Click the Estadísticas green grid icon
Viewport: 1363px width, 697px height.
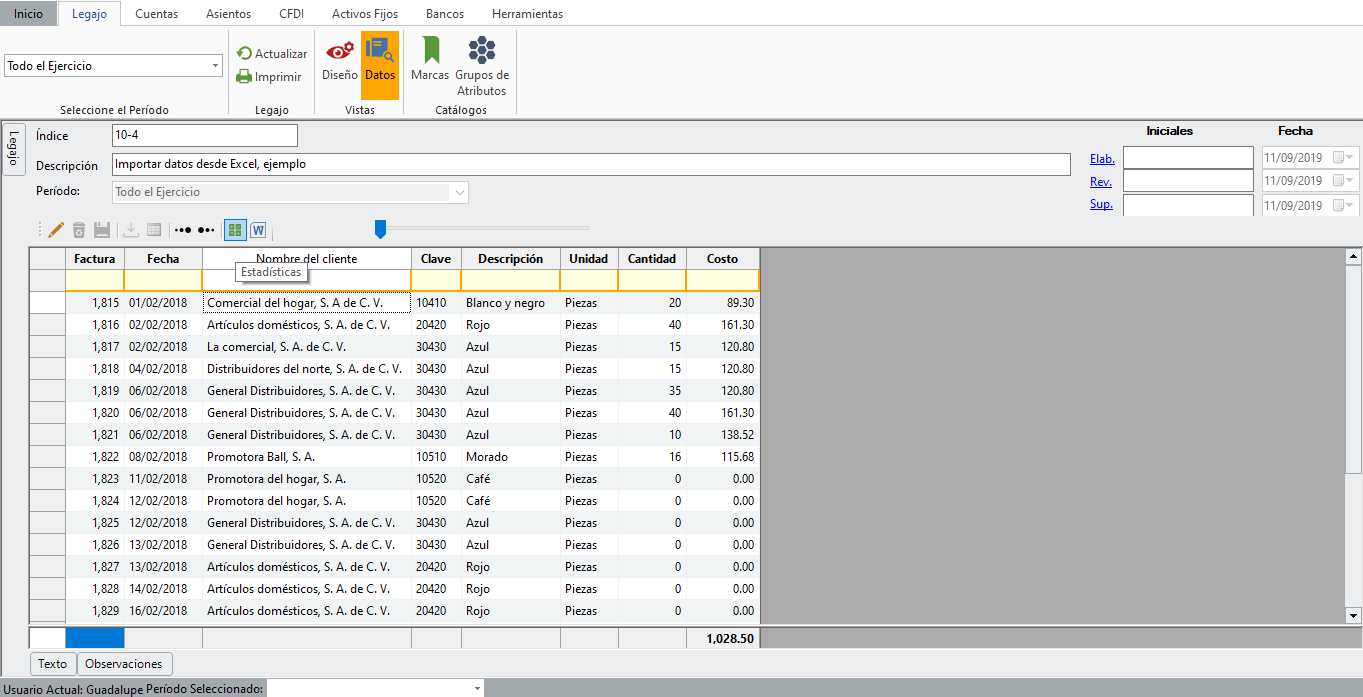tap(235, 230)
